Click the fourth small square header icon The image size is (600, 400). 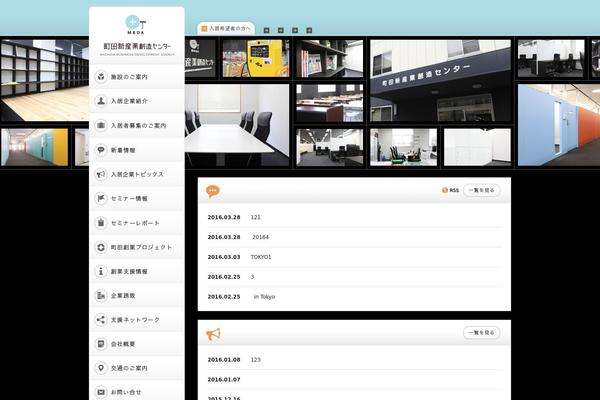point(309,30)
